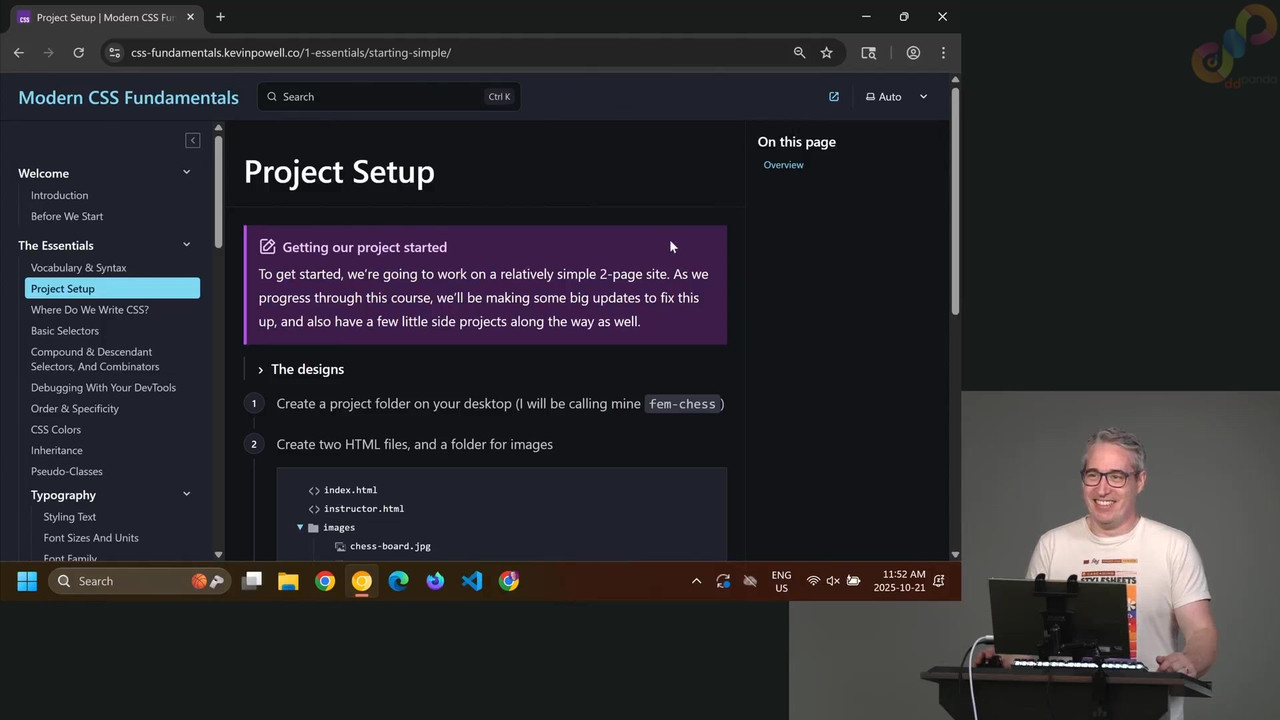
Task: Reload the current page
Action: [x=78, y=53]
